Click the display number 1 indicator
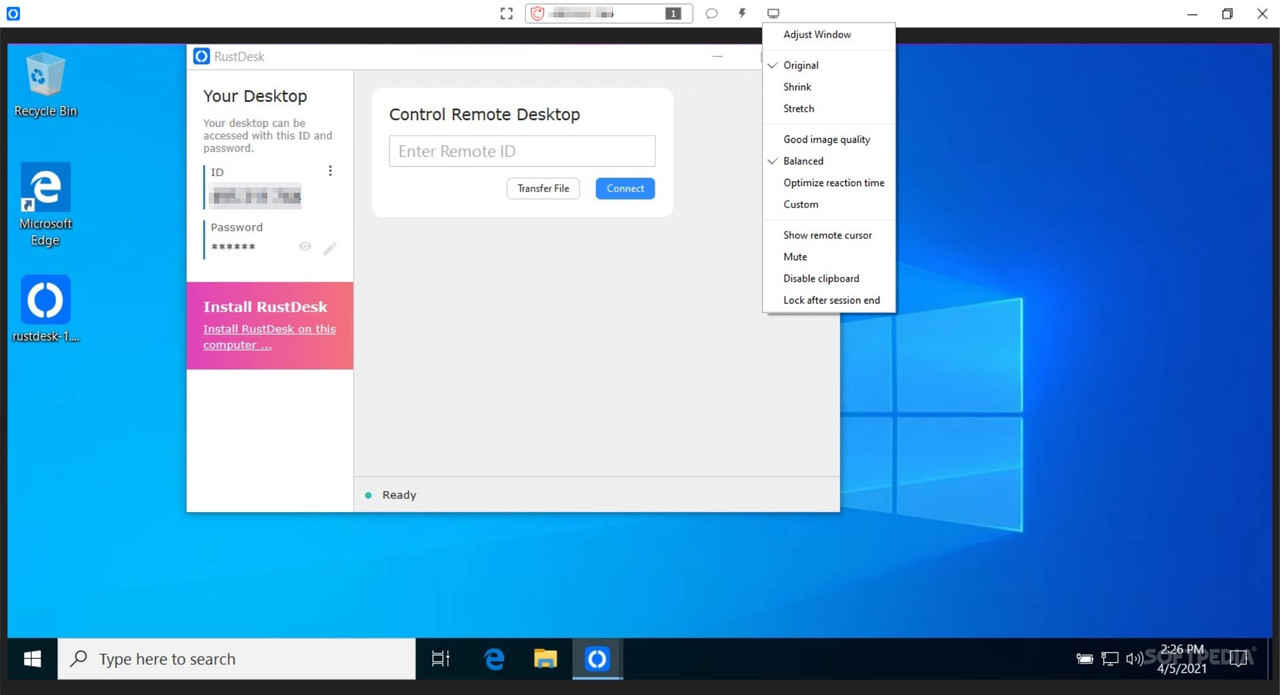The width and height of the screenshot is (1280, 695). pos(673,14)
